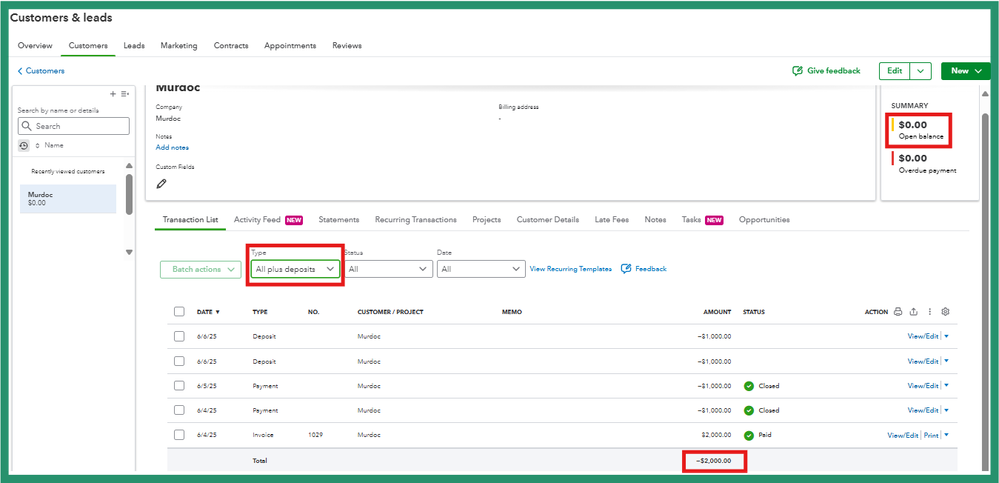Check the second 6/6/25 Deposit row checkbox
The image size is (999, 483).
179,361
